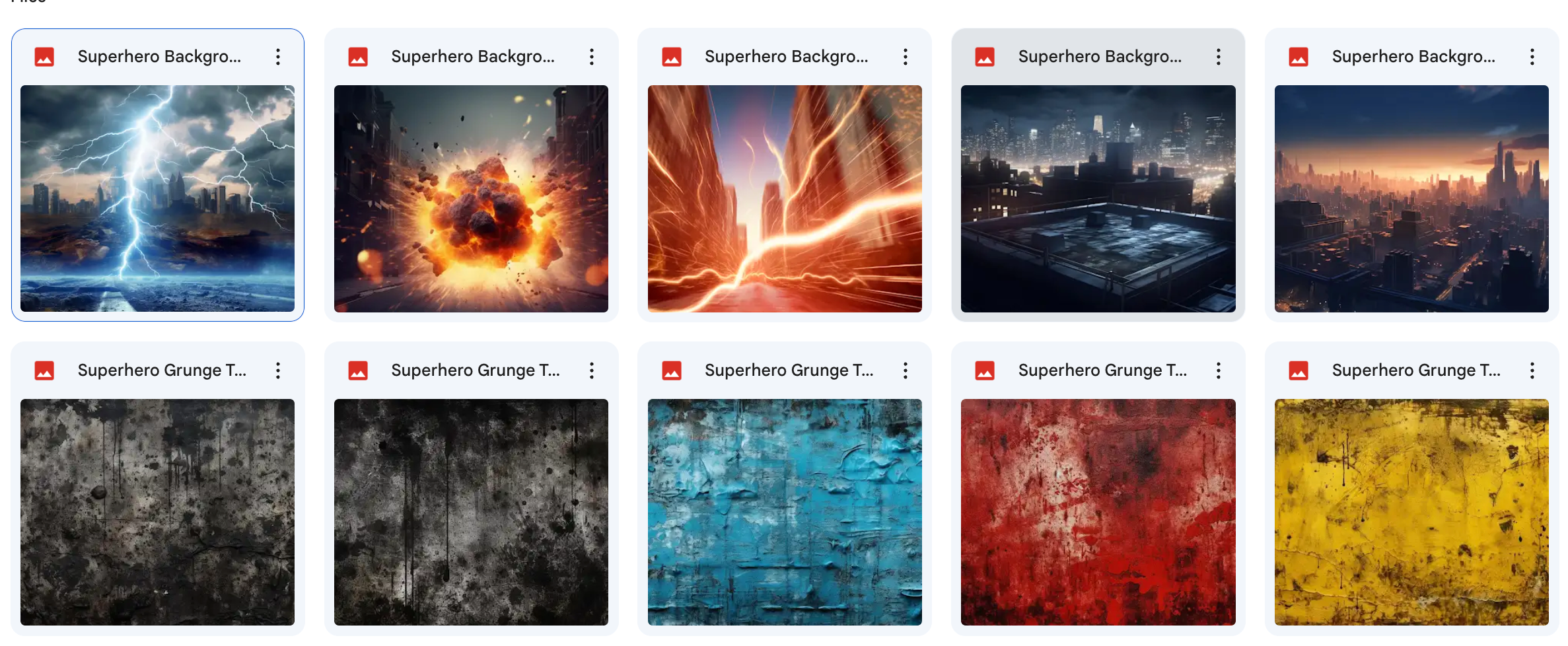Select the blue peeling paint texture thumbnail
The width and height of the screenshot is (1568, 646).
pos(785,512)
